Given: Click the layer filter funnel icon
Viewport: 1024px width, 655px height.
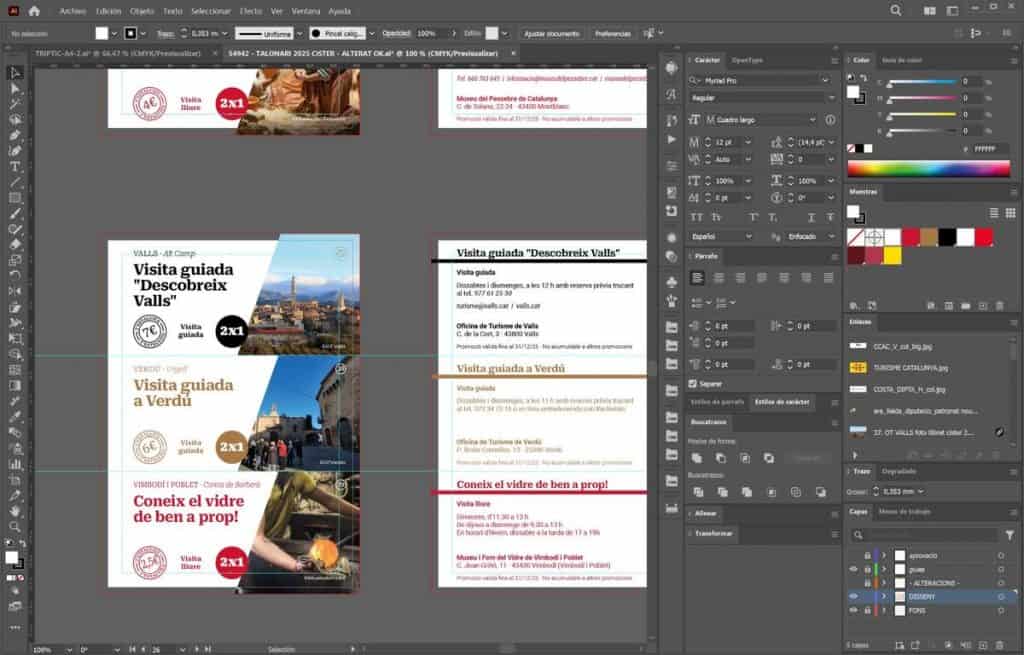Looking at the screenshot, I should pyautogui.click(x=1009, y=535).
